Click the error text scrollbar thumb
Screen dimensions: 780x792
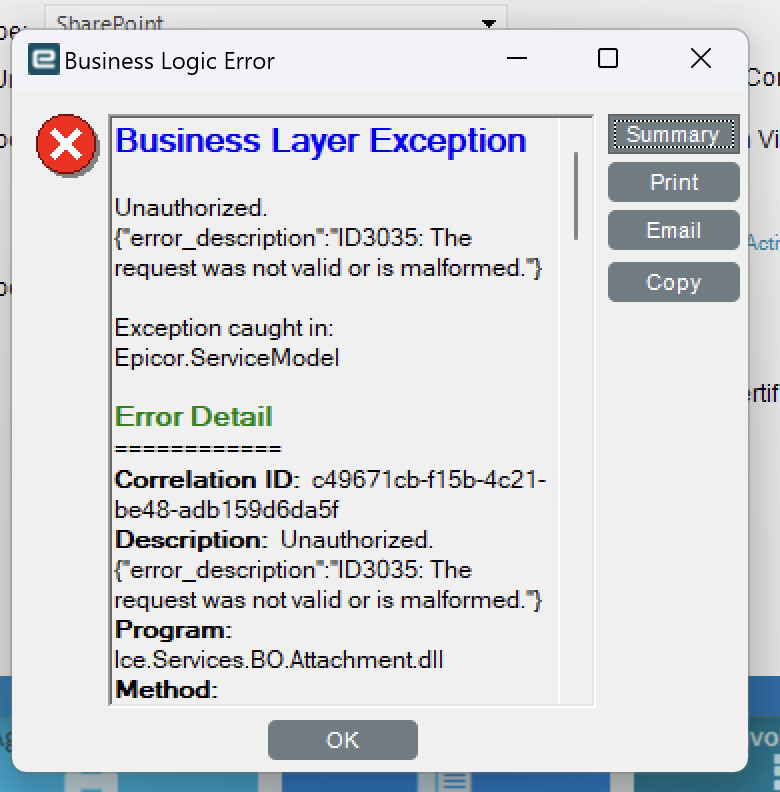[576, 196]
